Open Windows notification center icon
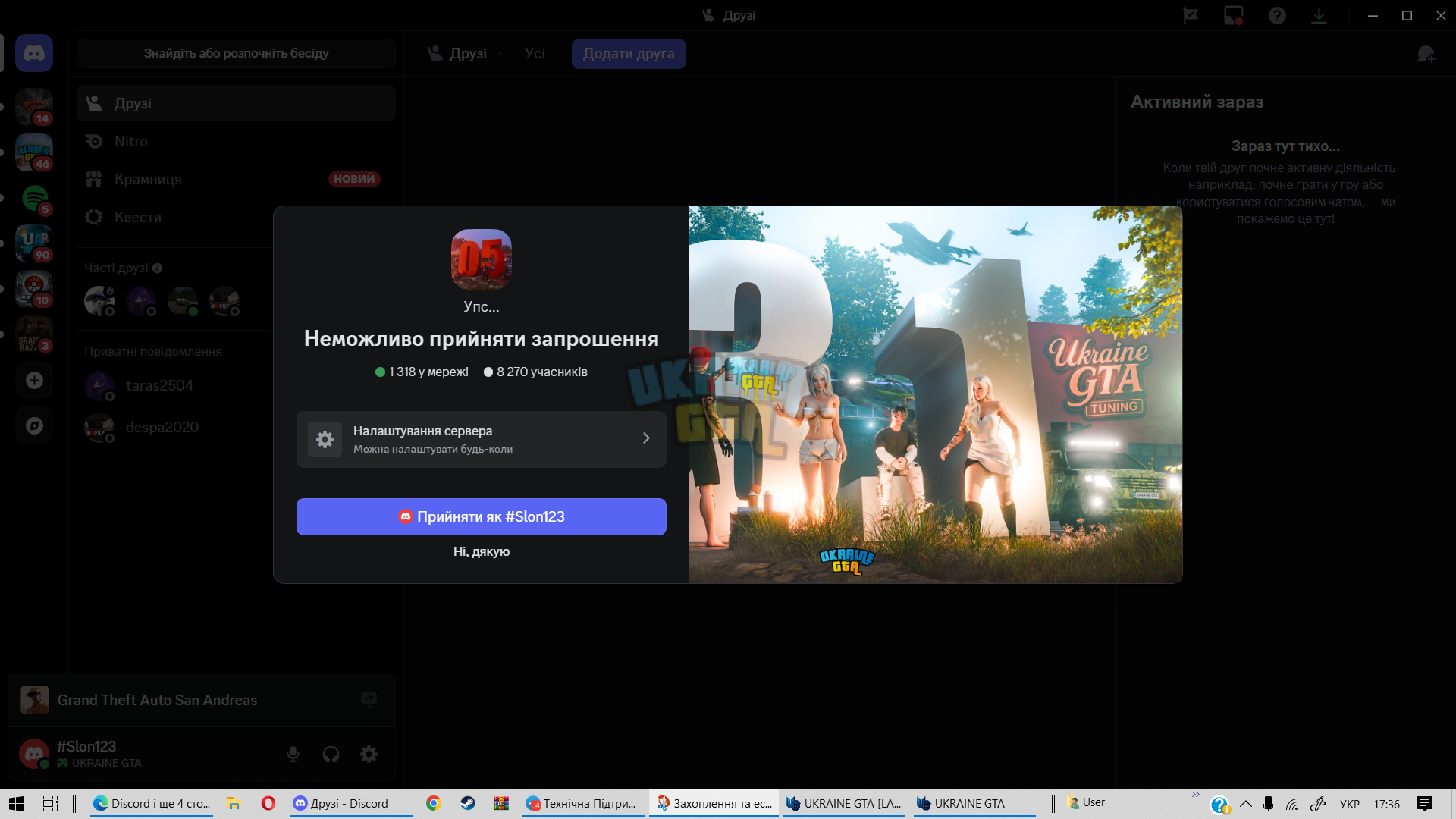The width and height of the screenshot is (1456, 819). 1424,804
